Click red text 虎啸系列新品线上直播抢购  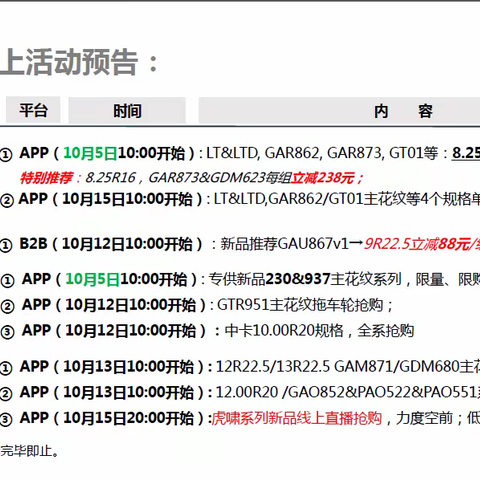[297, 418]
